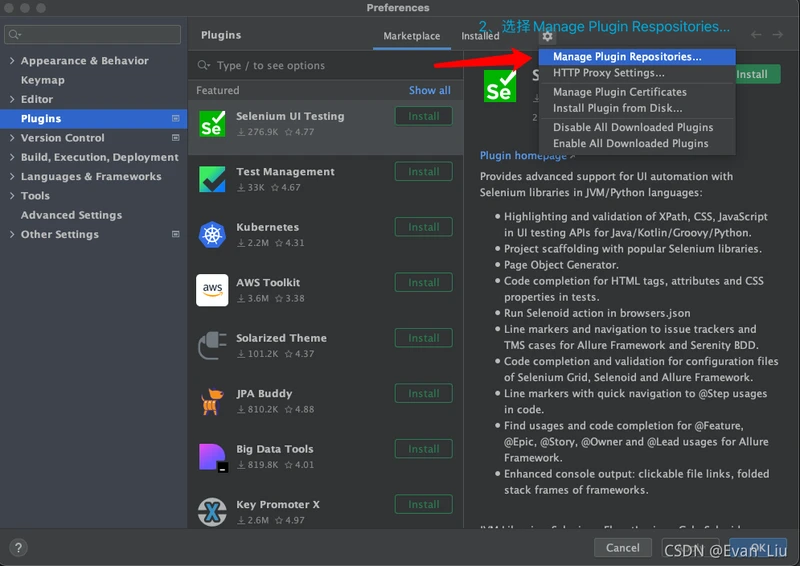Expand the Other Settings node

point(12,234)
